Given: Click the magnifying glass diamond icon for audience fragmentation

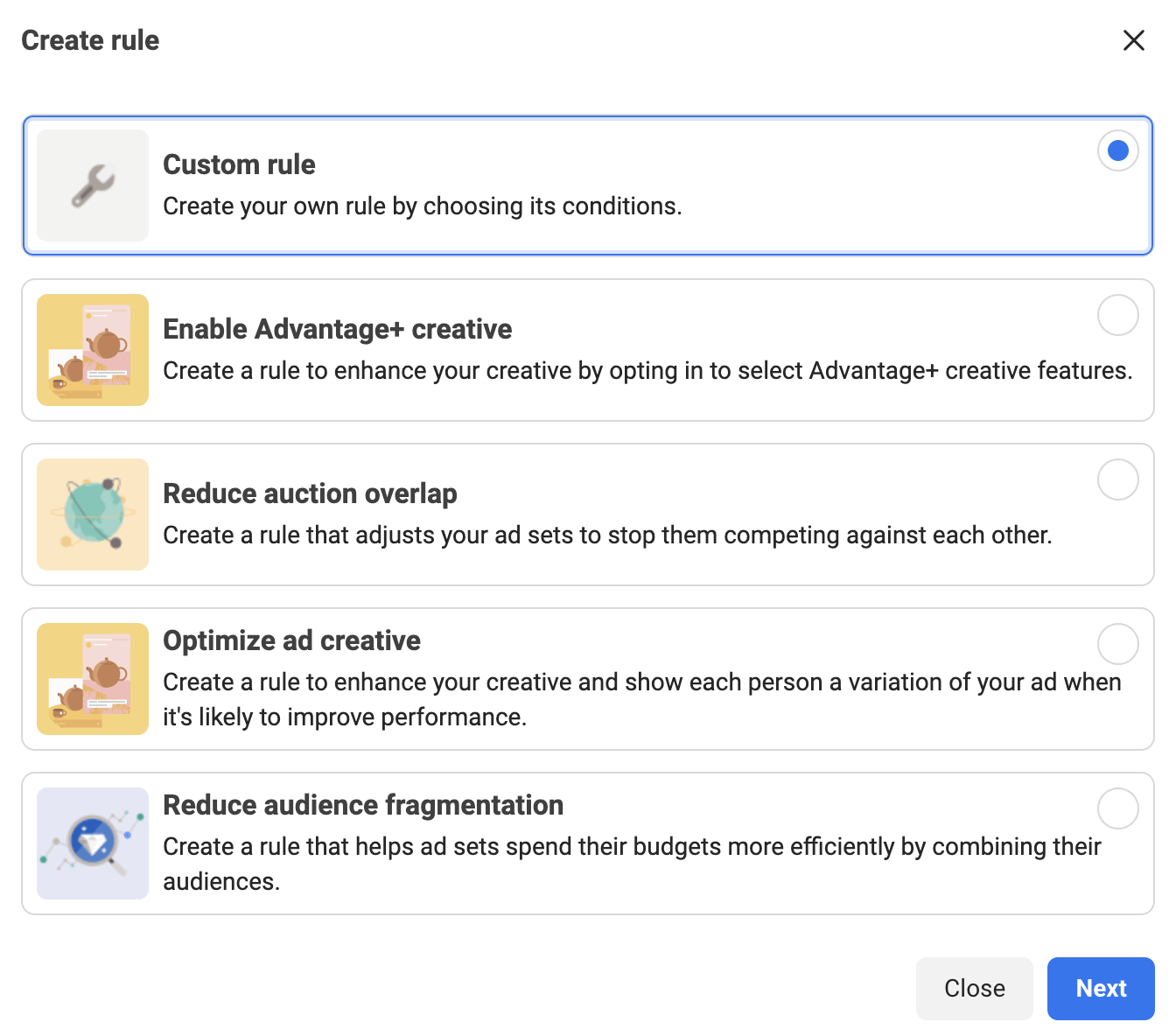Looking at the screenshot, I should tap(92, 843).
